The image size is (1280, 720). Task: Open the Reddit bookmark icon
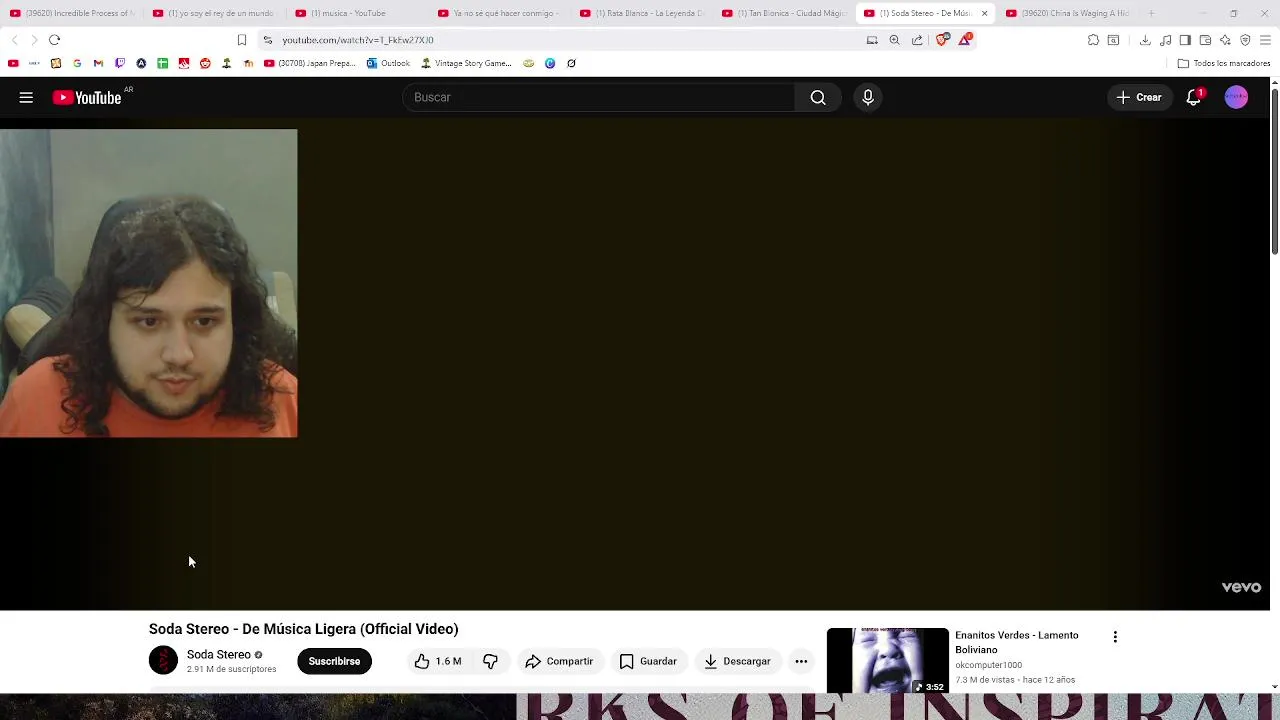205,63
